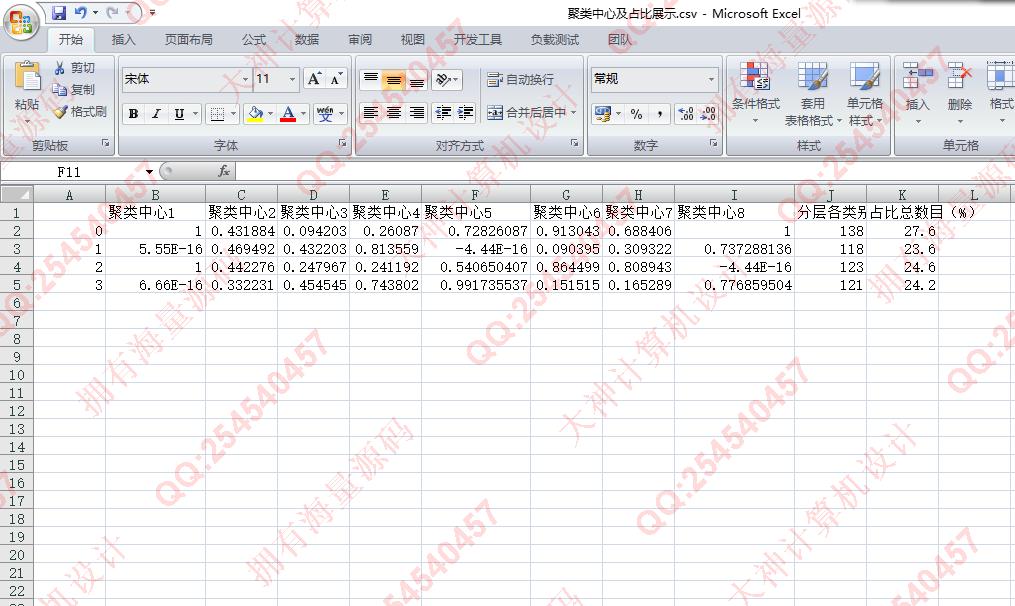Open the 宋体 font name dropdown
This screenshot has height=606, width=1015.
click(245, 79)
